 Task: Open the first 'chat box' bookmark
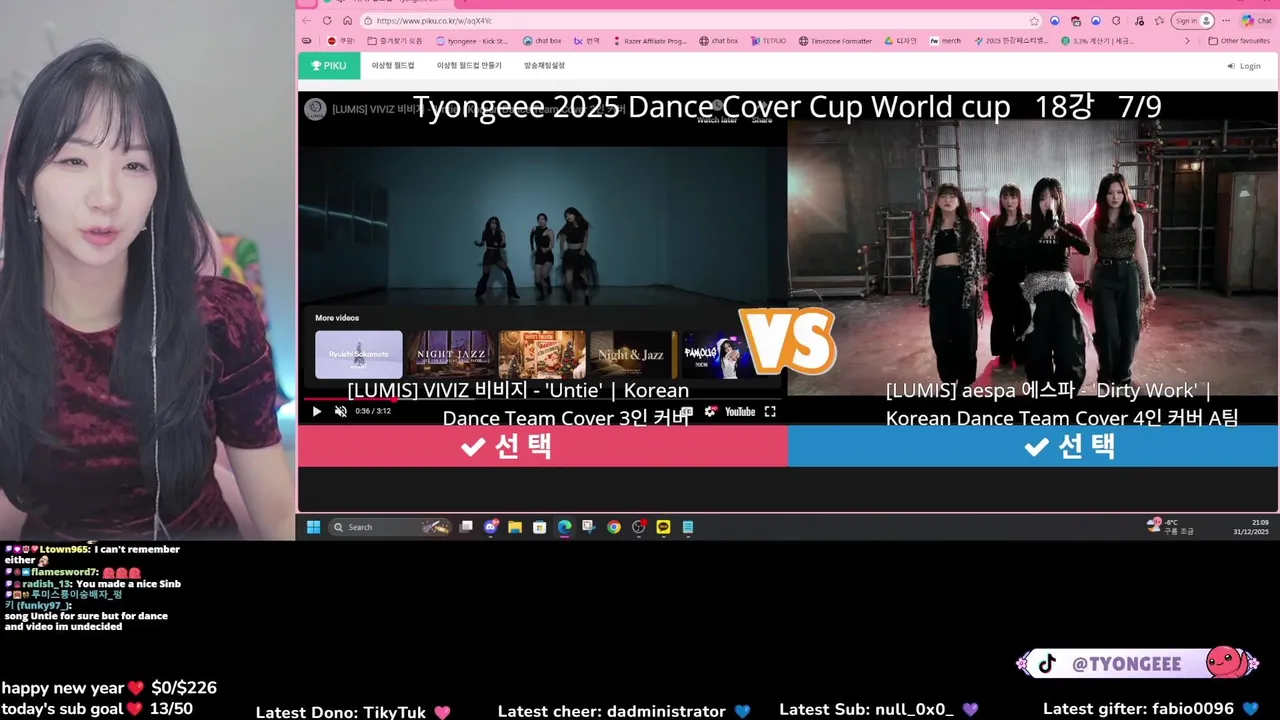[543, 41]
